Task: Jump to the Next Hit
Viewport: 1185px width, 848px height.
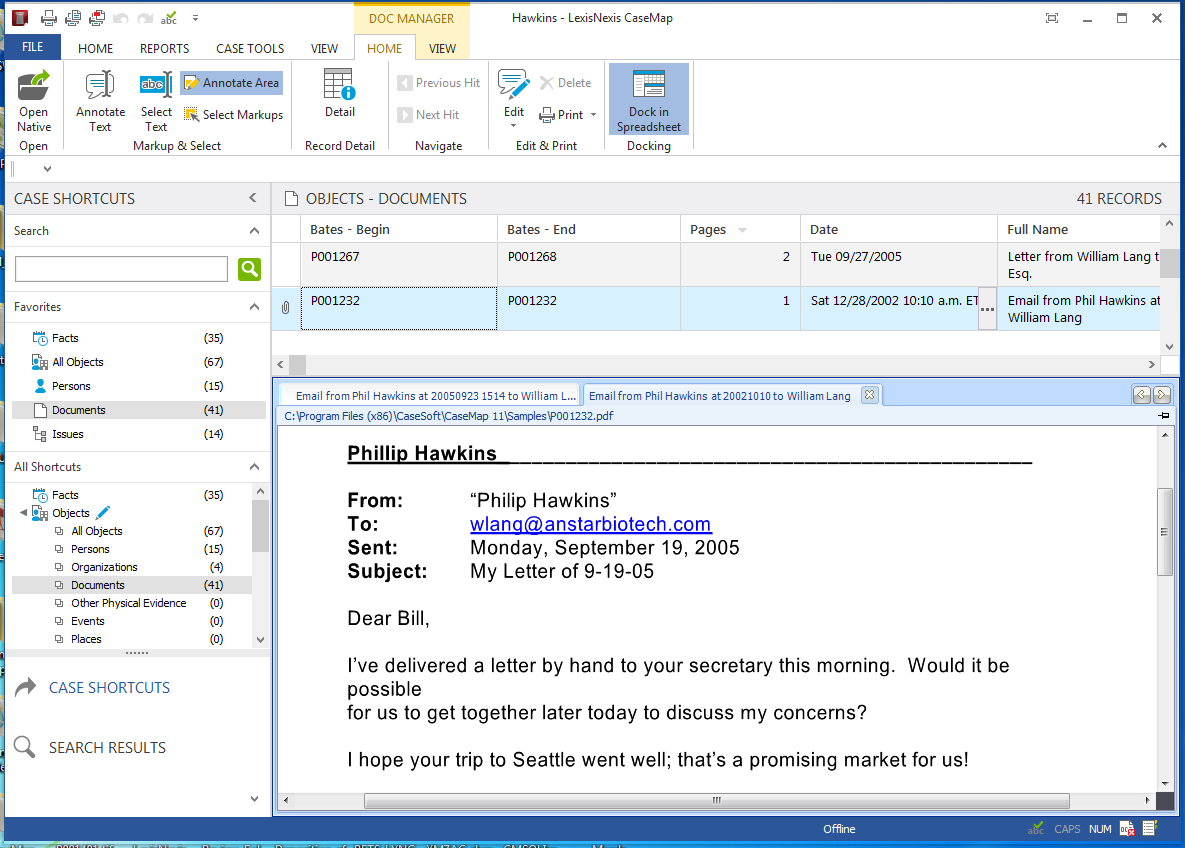Action: tap(428, 115)
